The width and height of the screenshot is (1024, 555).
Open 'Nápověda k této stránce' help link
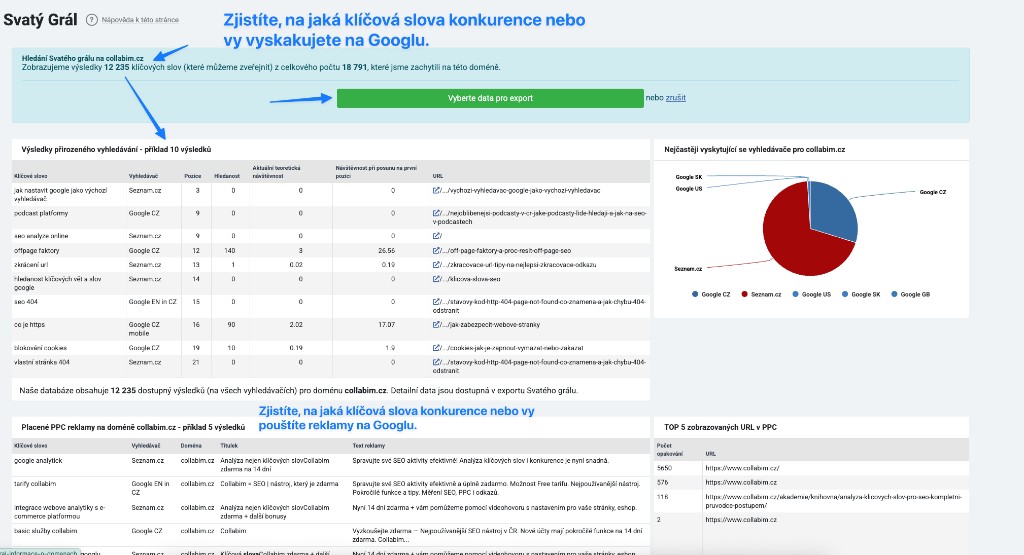(140, 20)
